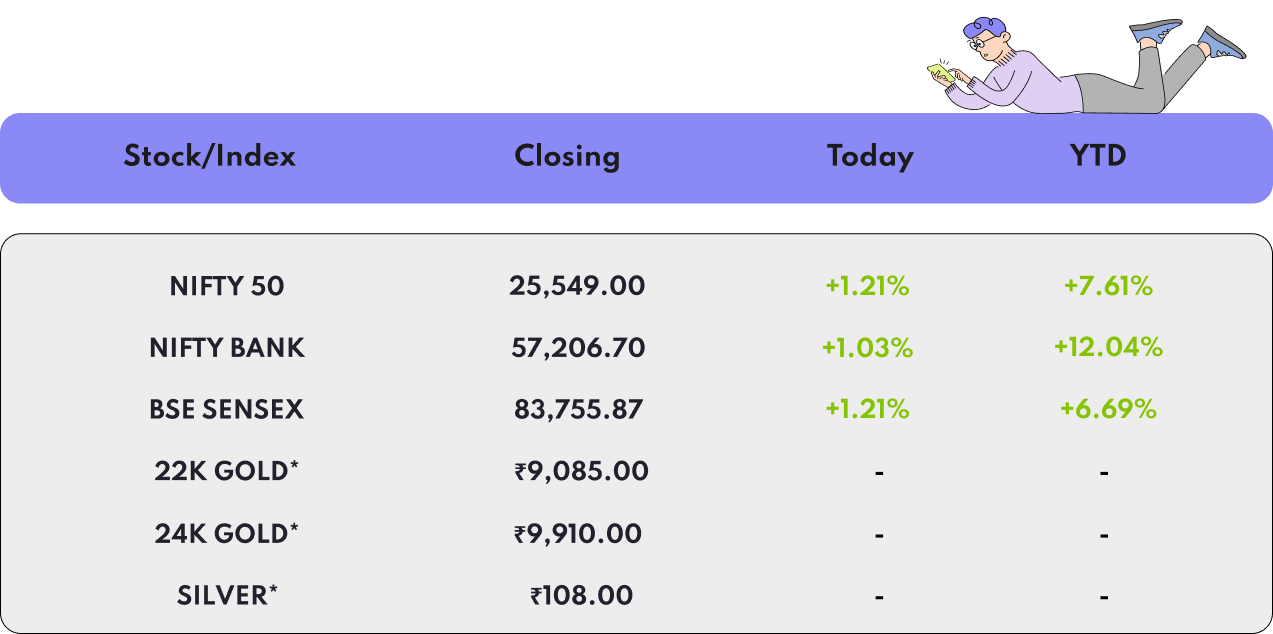The width and height of the screenshot is (1273, 634).
Task: Select the YTD column header
Action: [x=1098, y=156]
